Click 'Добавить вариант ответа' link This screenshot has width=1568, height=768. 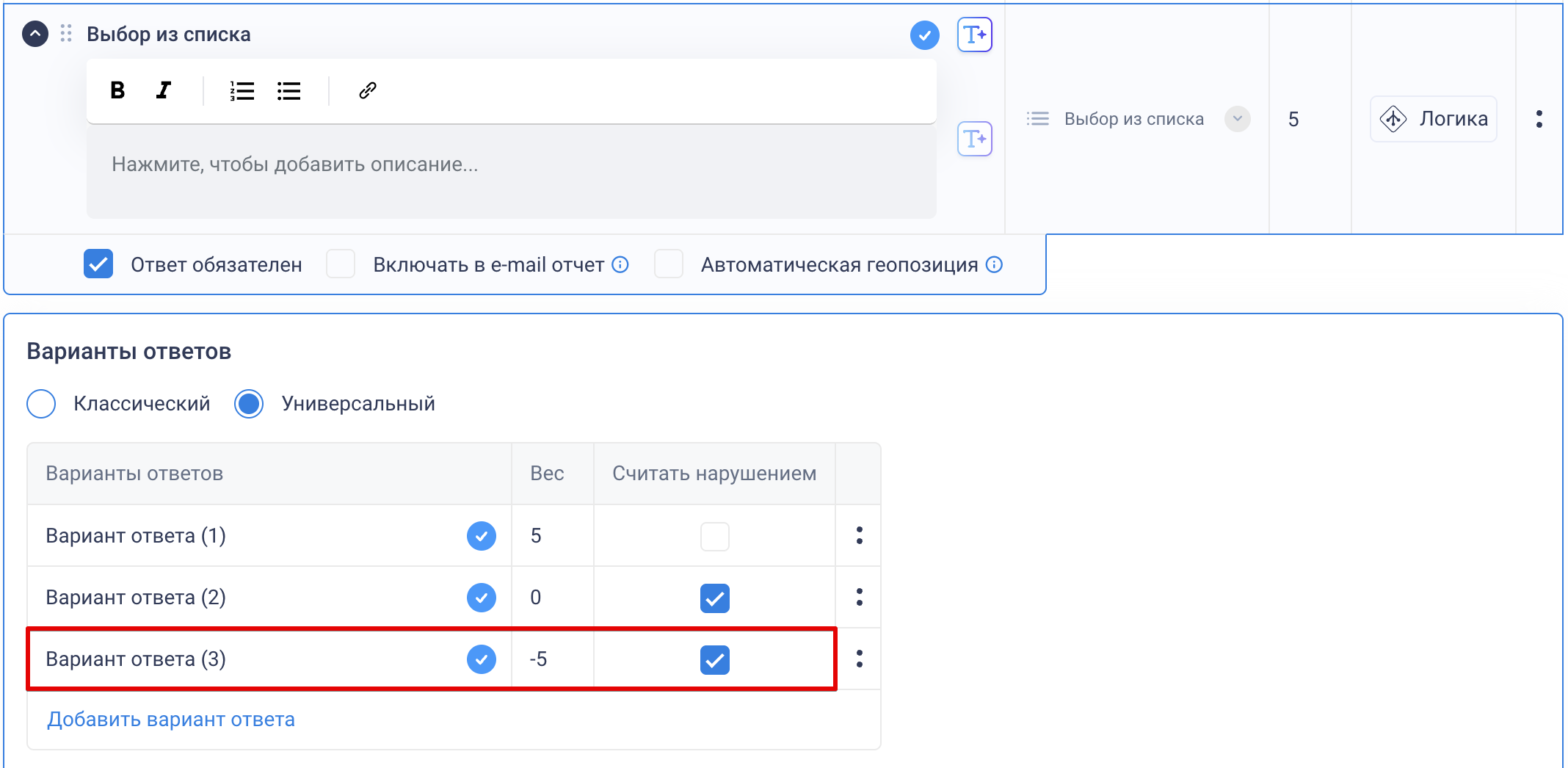pyautogui.click(x=171, y=720)
